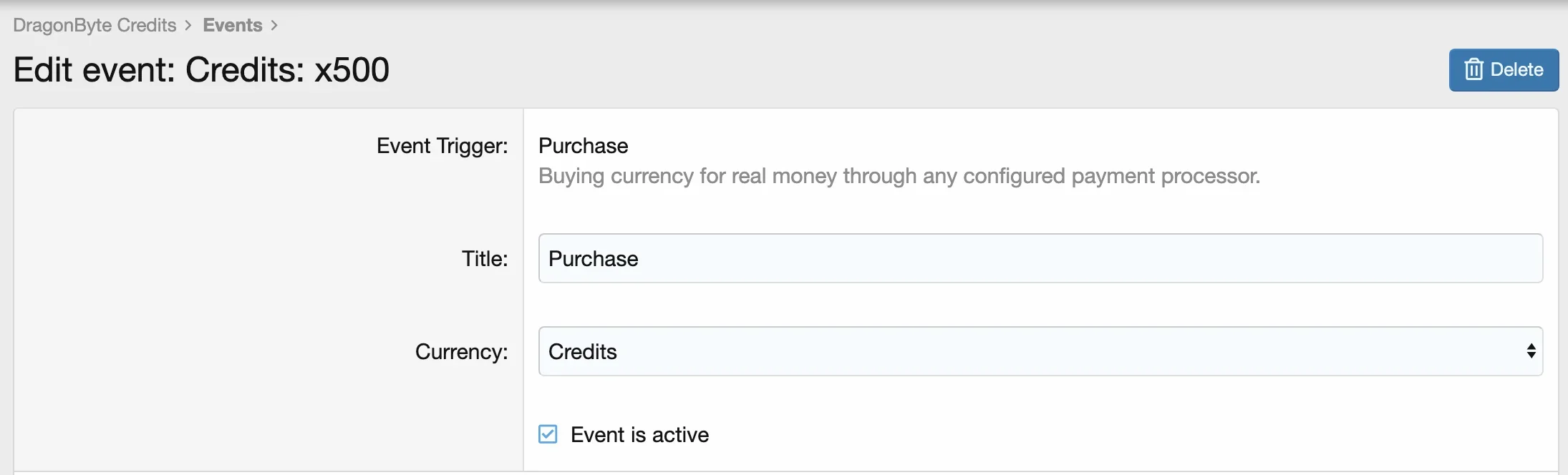This screenshot has height=475, width=1568.
Task: Delete this Credits x500 event
Action: click(1504, 70)
